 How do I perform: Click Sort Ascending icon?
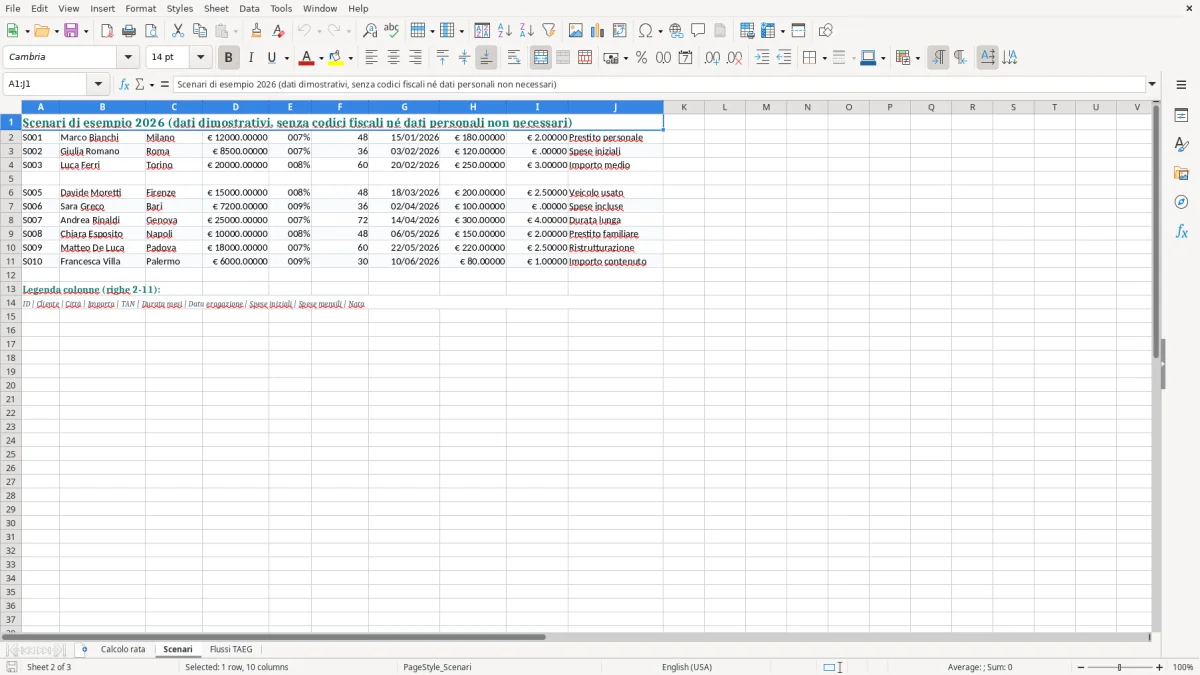click(x=505, y=31)
